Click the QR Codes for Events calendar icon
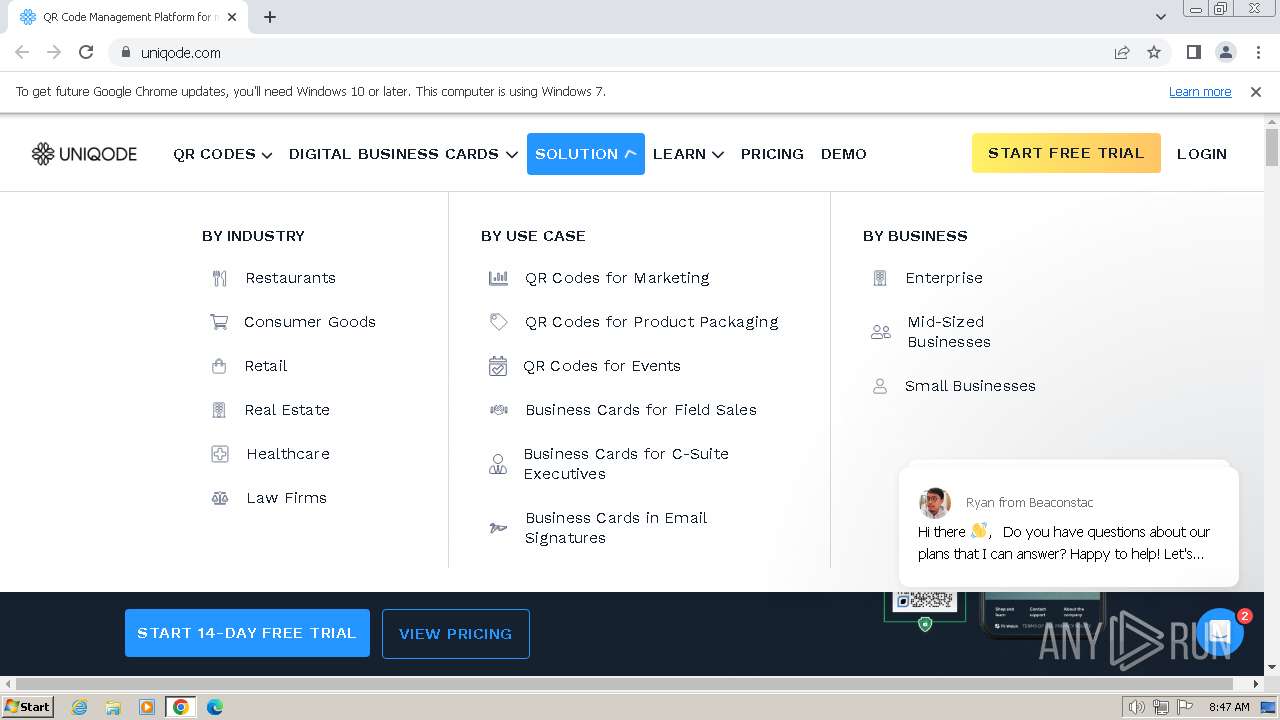Image resolution: width=1280 pixels, height=720 pixels. (x=497, y=366)
